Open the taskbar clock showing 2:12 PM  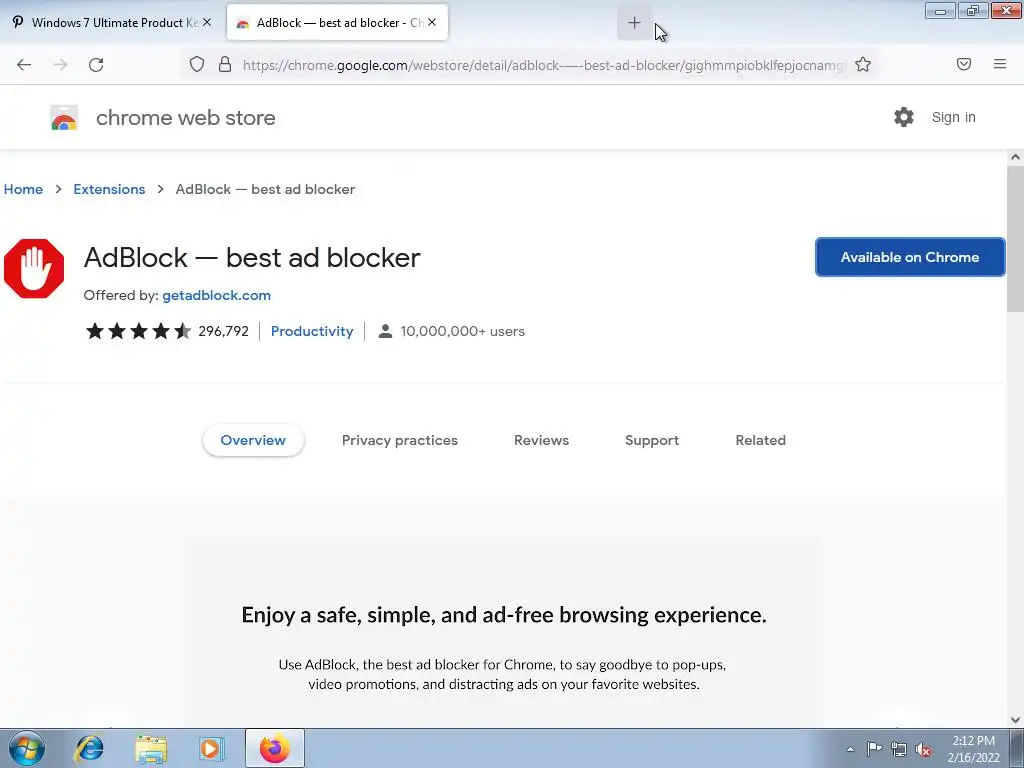tap(973, 748)
